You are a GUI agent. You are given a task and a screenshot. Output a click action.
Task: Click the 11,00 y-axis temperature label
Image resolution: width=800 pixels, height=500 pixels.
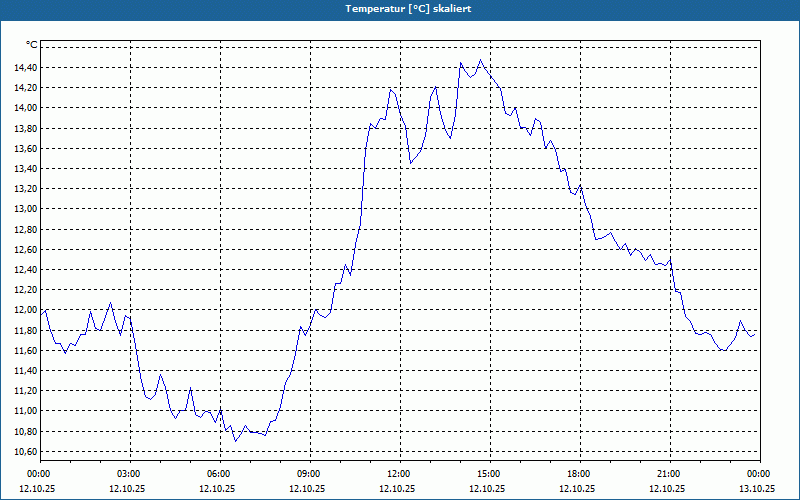25,411
